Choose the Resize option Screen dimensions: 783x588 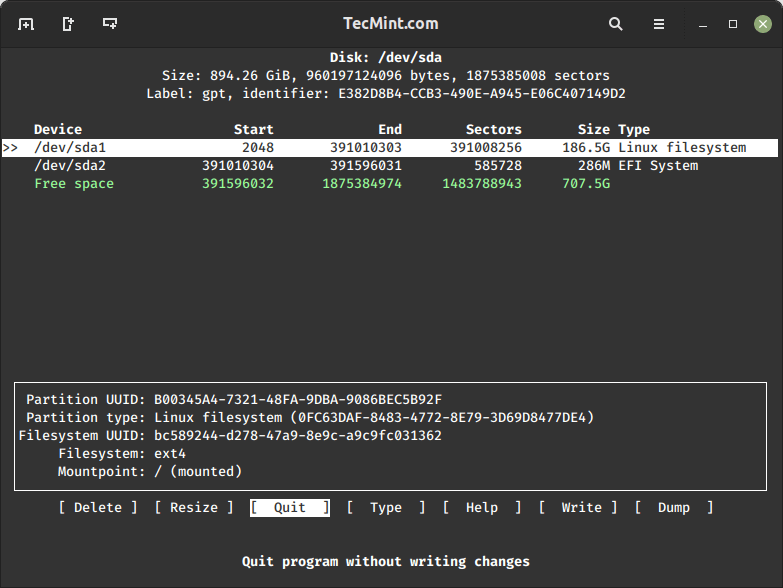pyautogui.click(x=194, y=508)
